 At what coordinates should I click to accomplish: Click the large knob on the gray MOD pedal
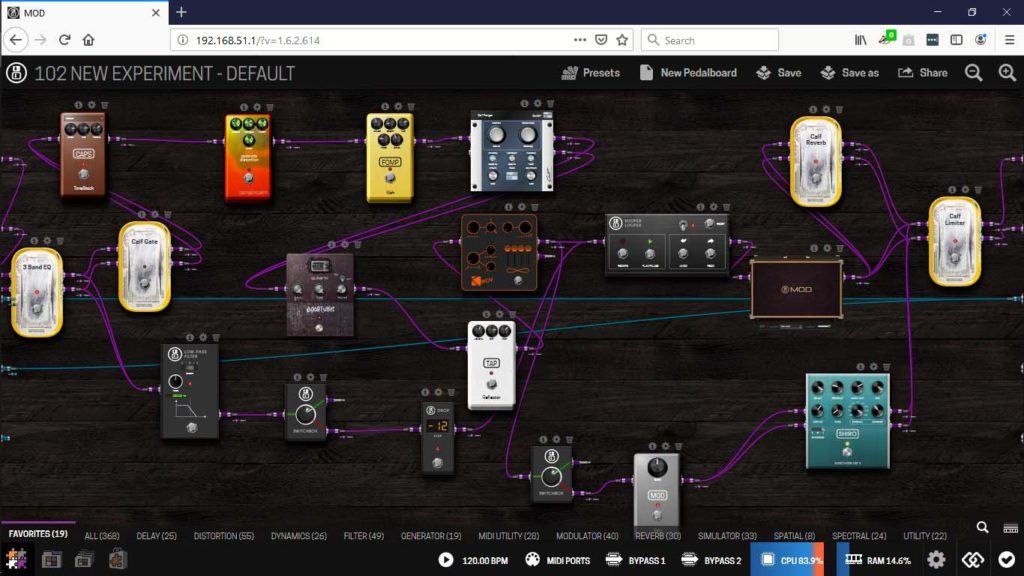657,468
